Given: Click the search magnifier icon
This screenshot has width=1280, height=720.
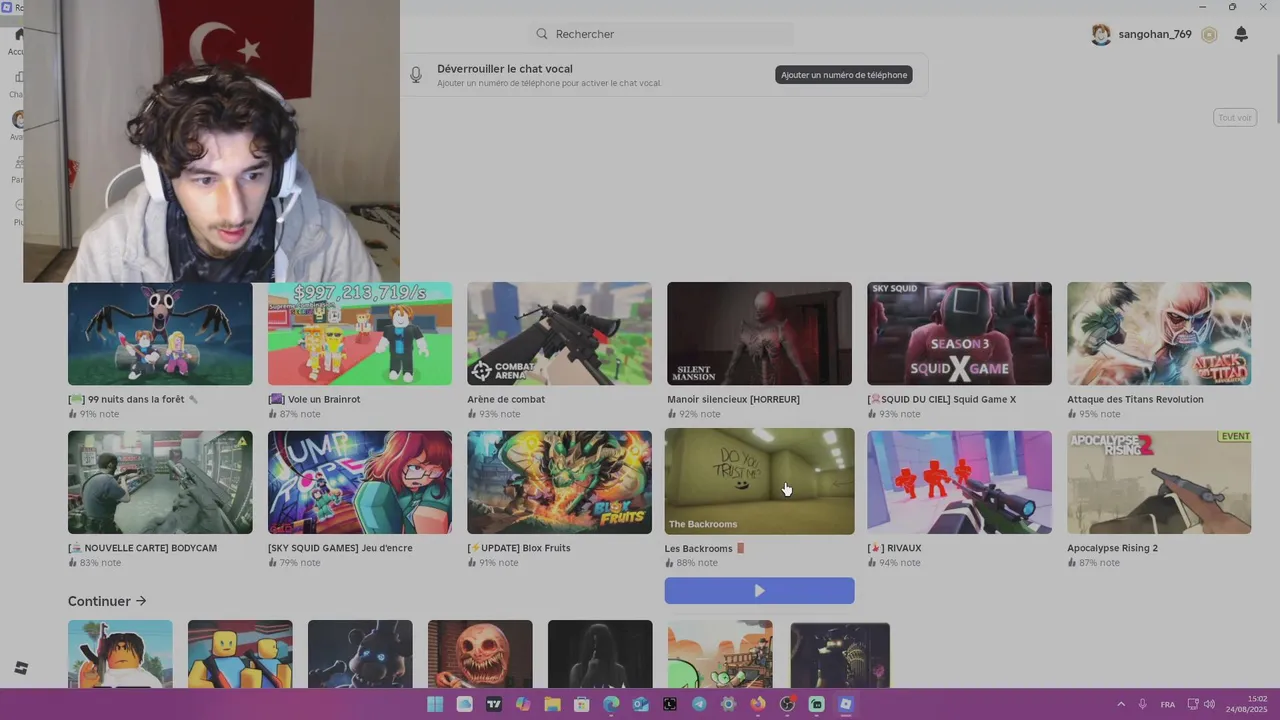Looking at the screenshot, I should click(x=542, y=34).
